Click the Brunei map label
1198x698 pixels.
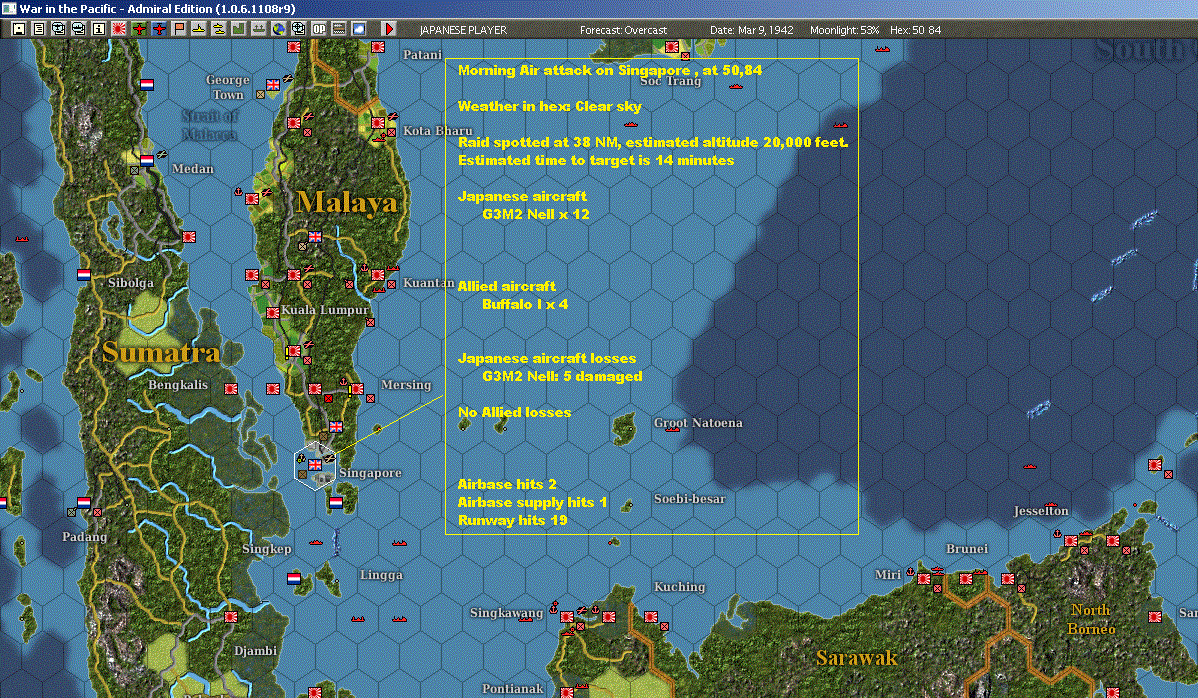966,548
